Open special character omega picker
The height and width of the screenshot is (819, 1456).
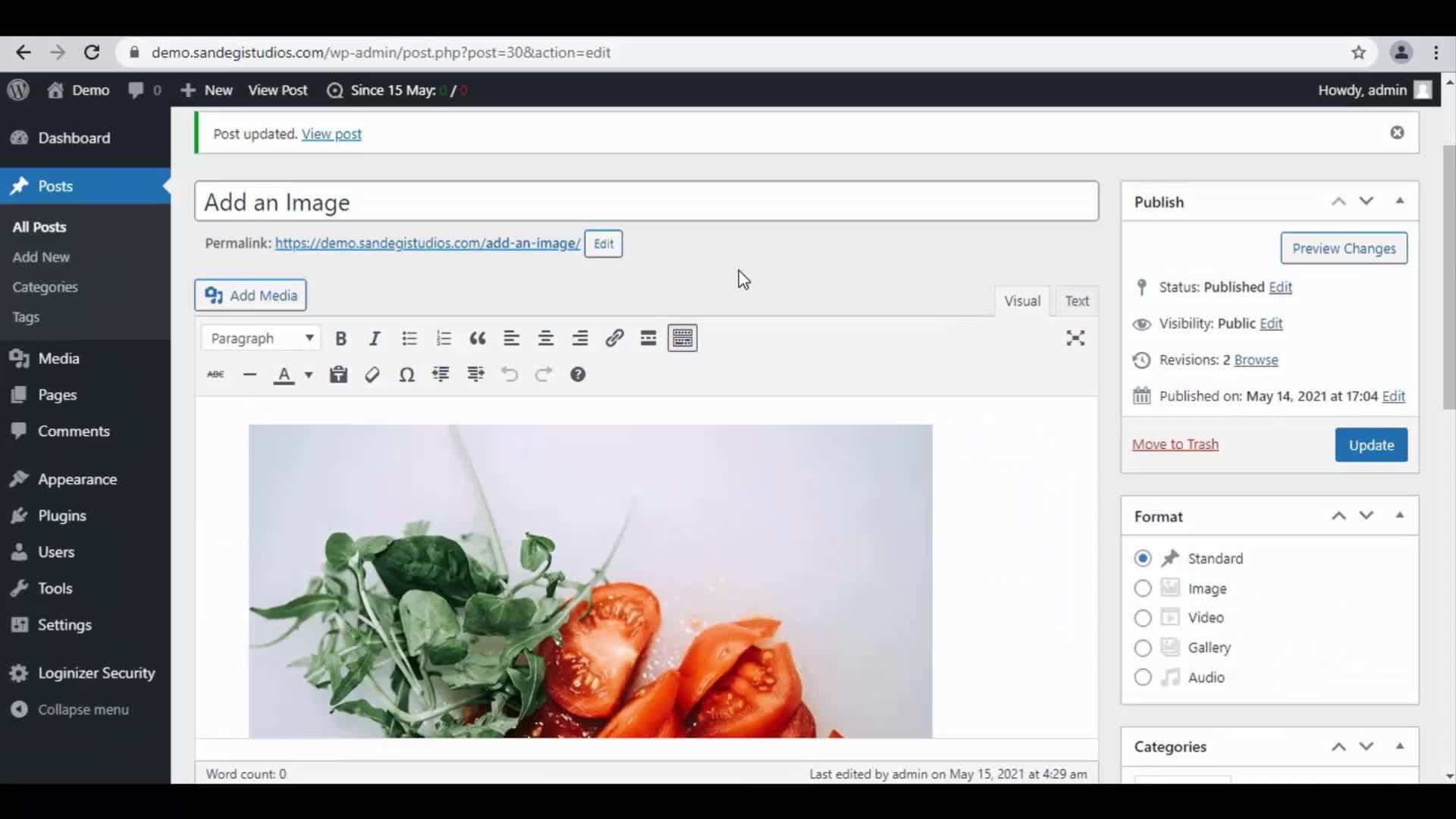pyautogui.click(x=406, y=375)
